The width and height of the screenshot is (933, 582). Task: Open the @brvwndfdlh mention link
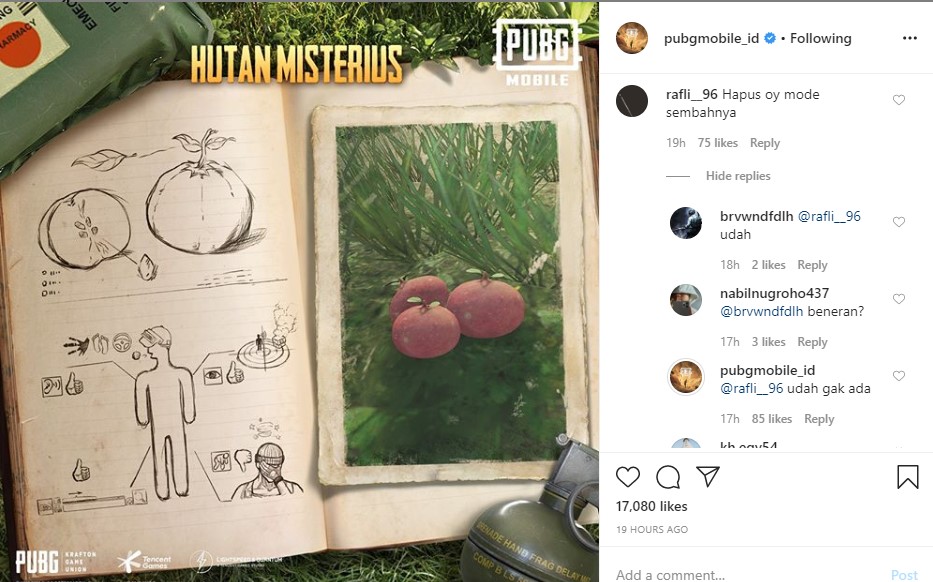pyautogui.click(x=761, y=311)
